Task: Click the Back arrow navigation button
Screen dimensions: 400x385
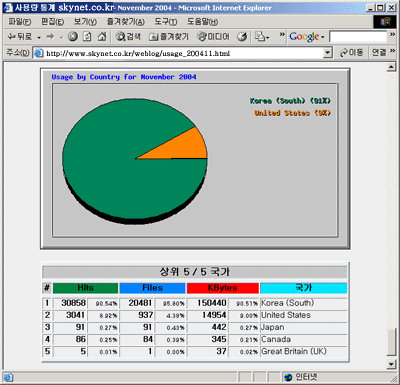Action: (20, 36)
